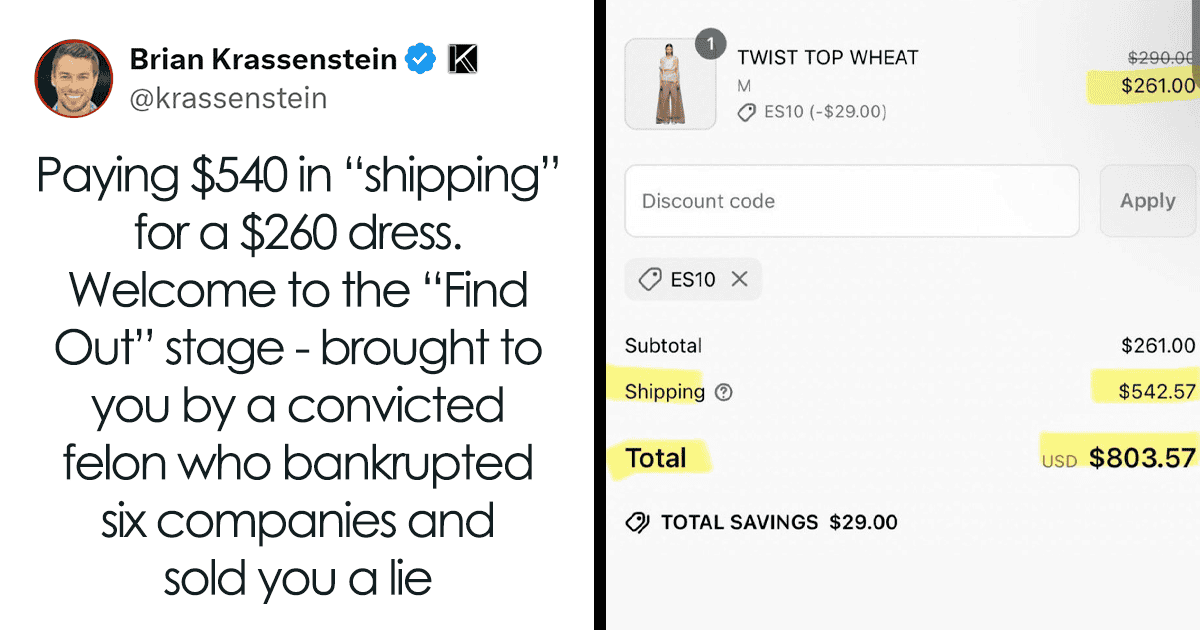Click the TWIST TOP WHEAT product title
Image resolution: width=1200 pixels, height=630 pixels.
[x=828, y=58]
